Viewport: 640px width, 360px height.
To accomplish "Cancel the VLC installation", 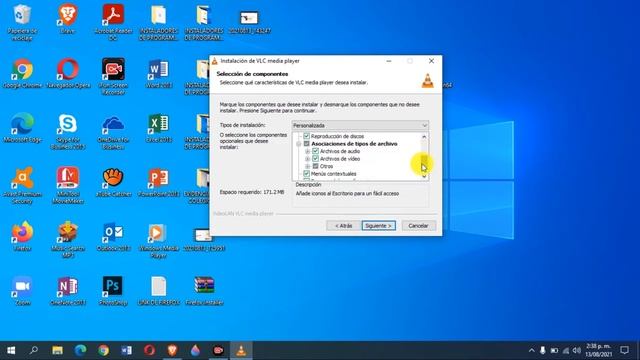I will (x=418, y=226).
